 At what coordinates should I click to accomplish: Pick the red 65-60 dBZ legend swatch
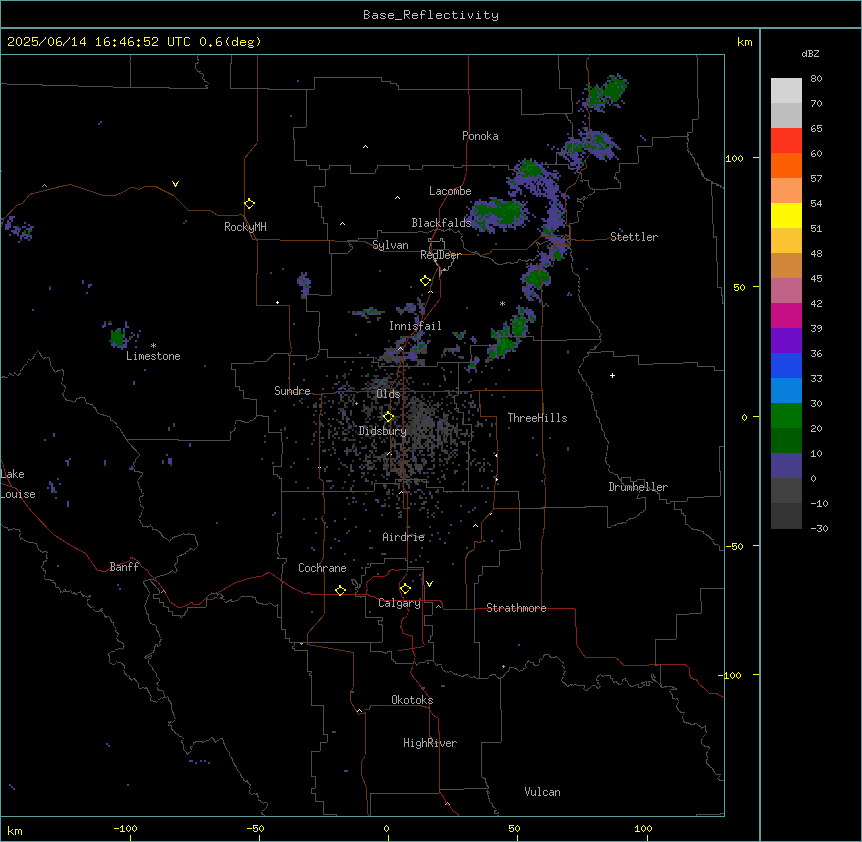(786, 141)
